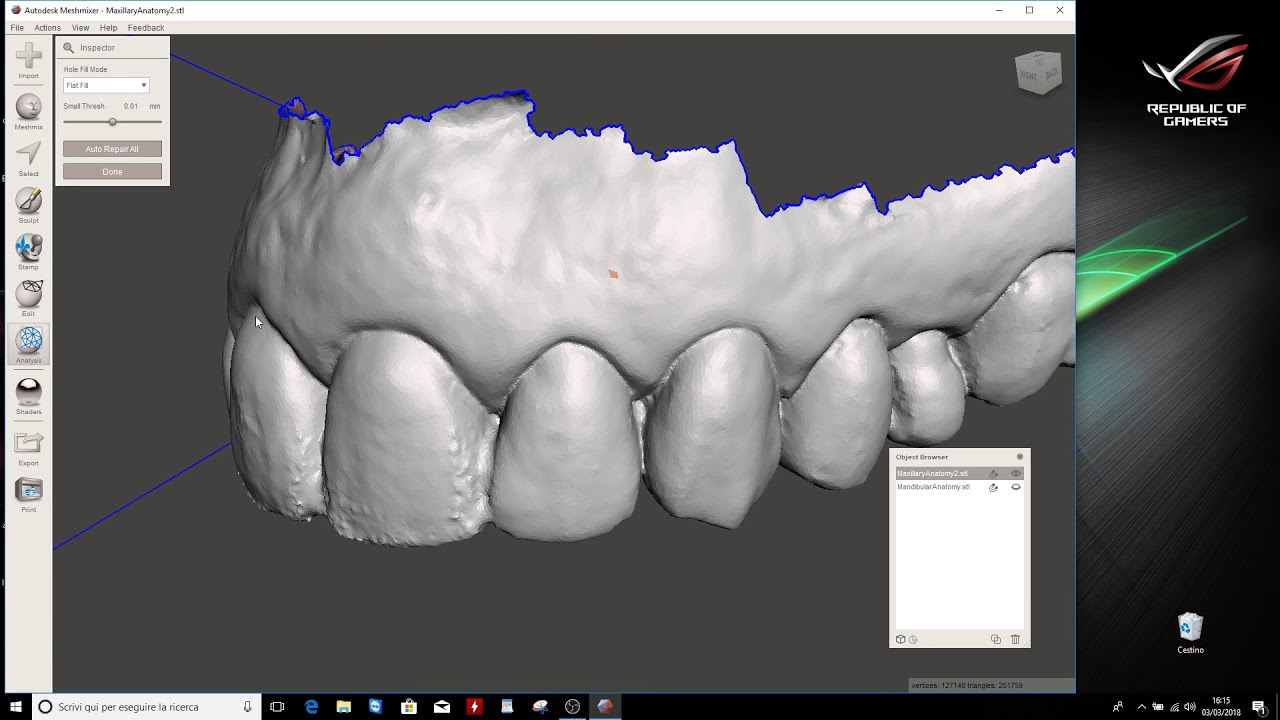This screenshot has height=720, width=1280.
Task: Click the search icon in Inspector header
Action: [x=69, y=48]
